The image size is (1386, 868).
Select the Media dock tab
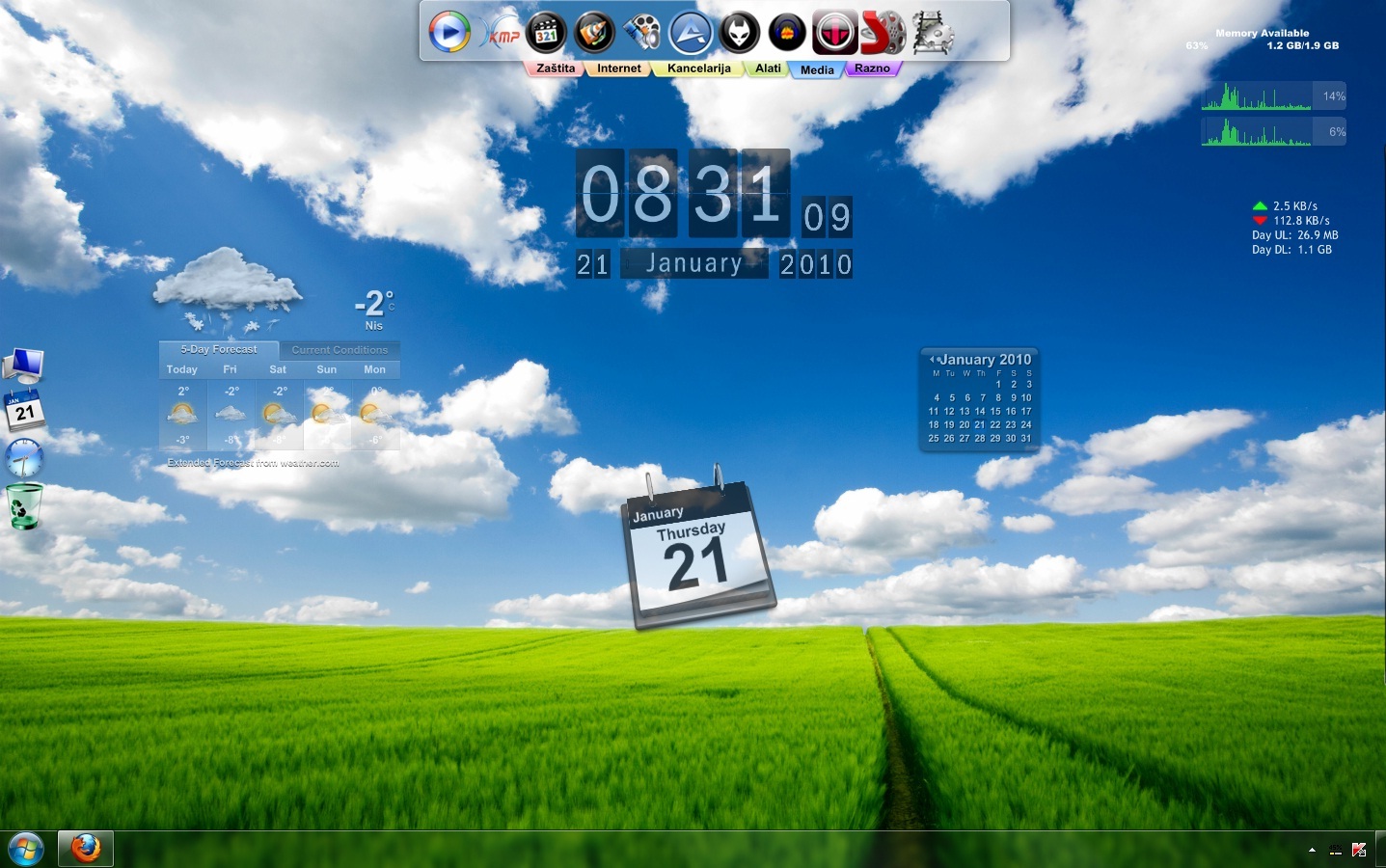tap(817, 69)
